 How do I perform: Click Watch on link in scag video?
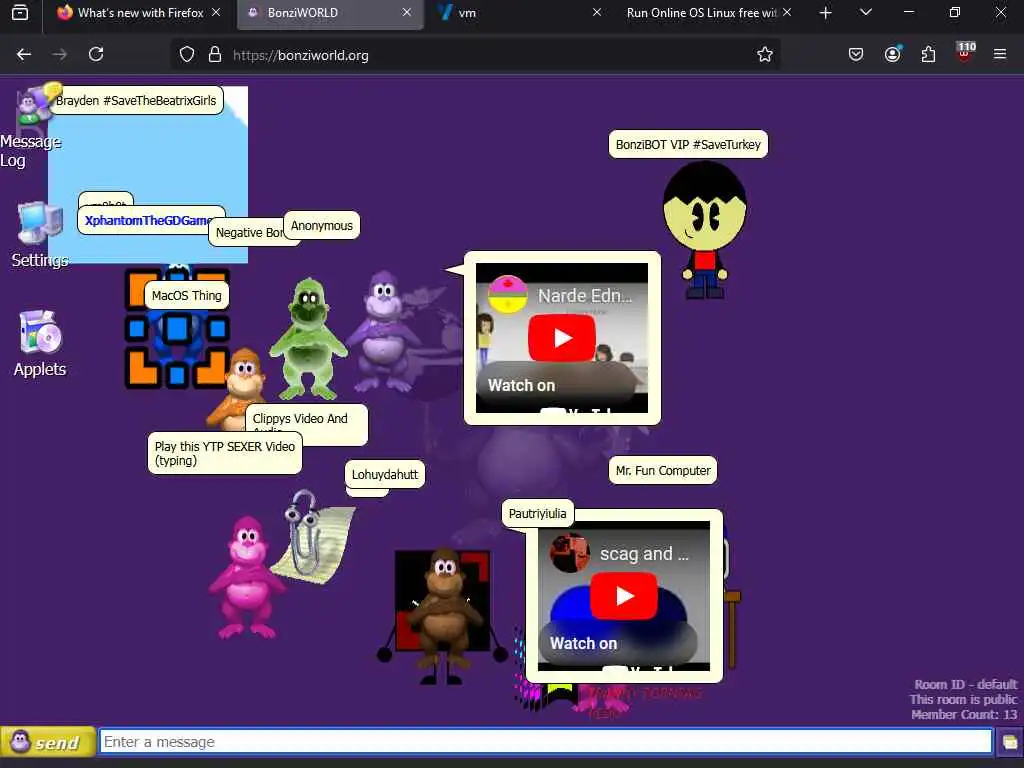point(583,643)
